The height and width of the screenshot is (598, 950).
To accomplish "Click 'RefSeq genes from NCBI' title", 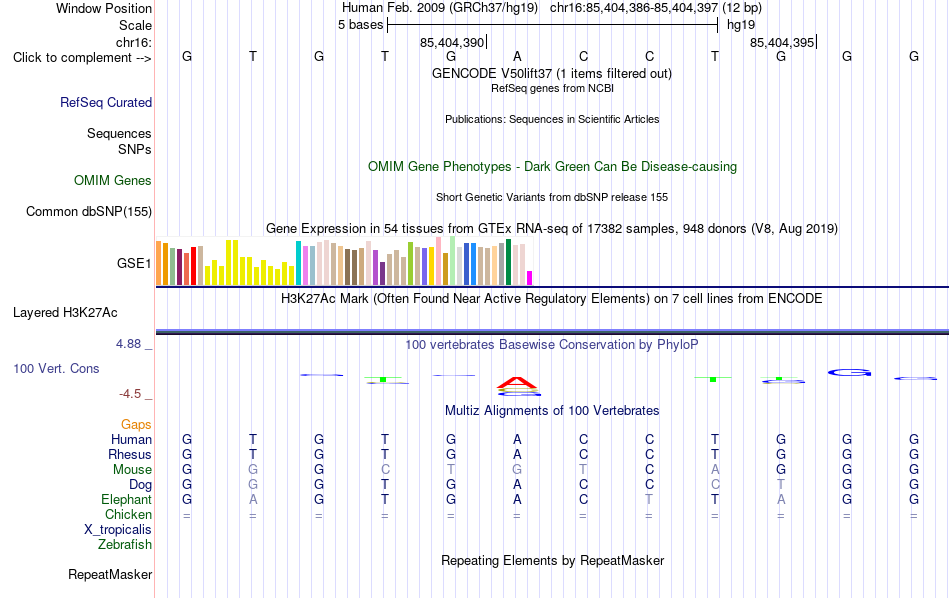I will (x=553, y=88).
